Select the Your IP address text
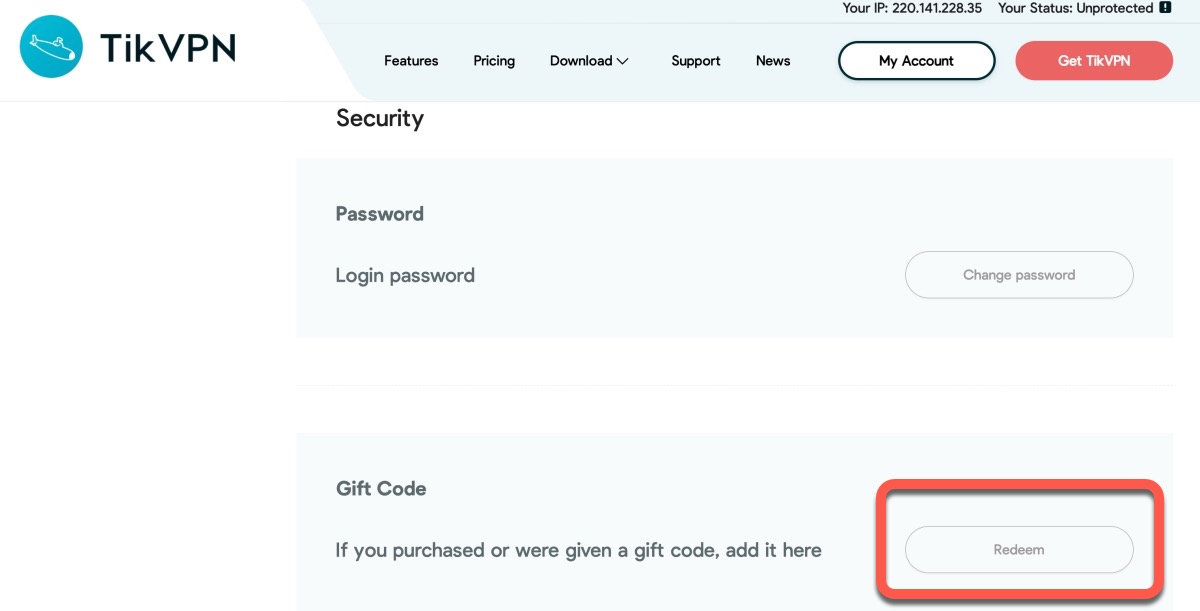 tap(912, 8)
